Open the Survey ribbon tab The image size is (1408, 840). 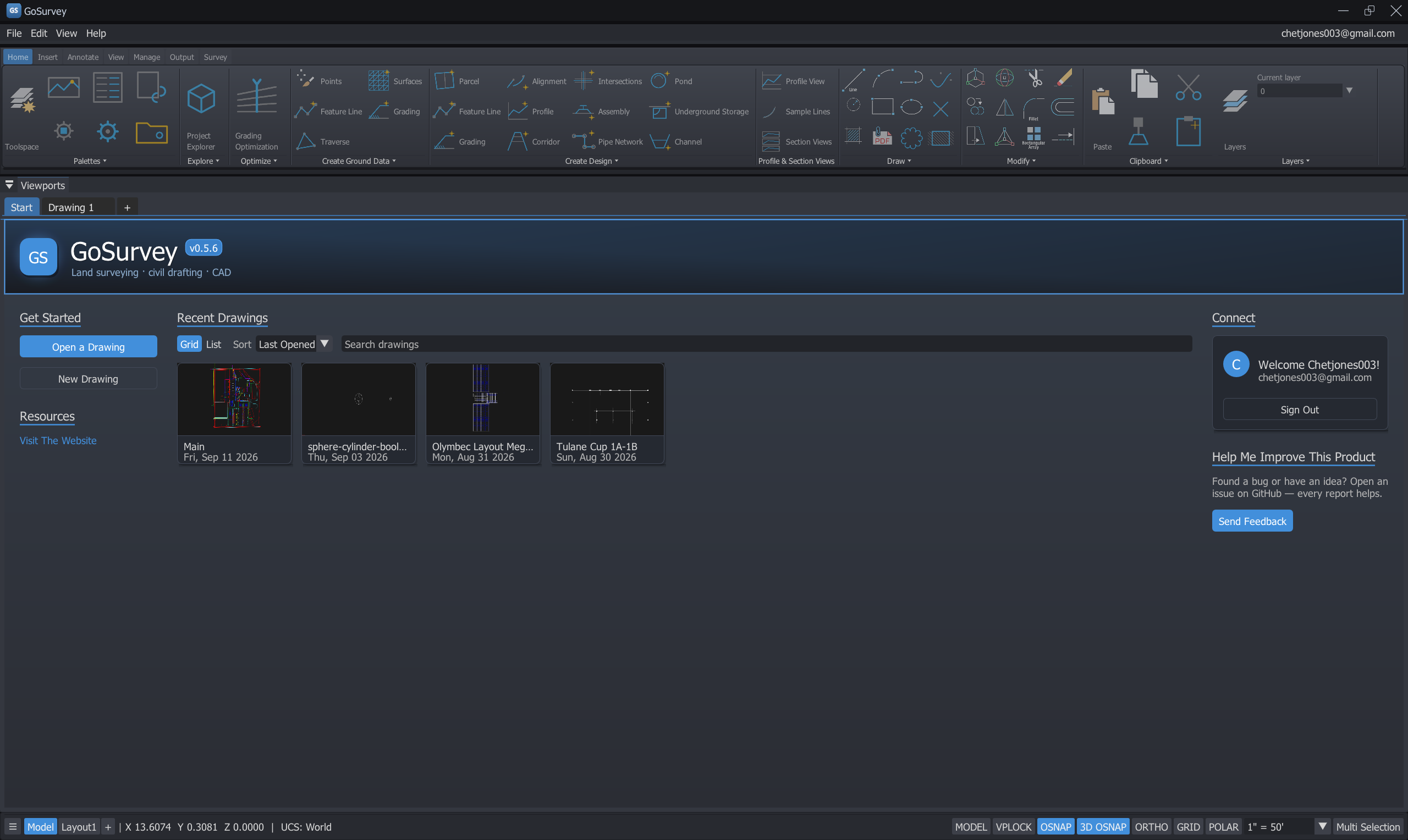(215, 57)
